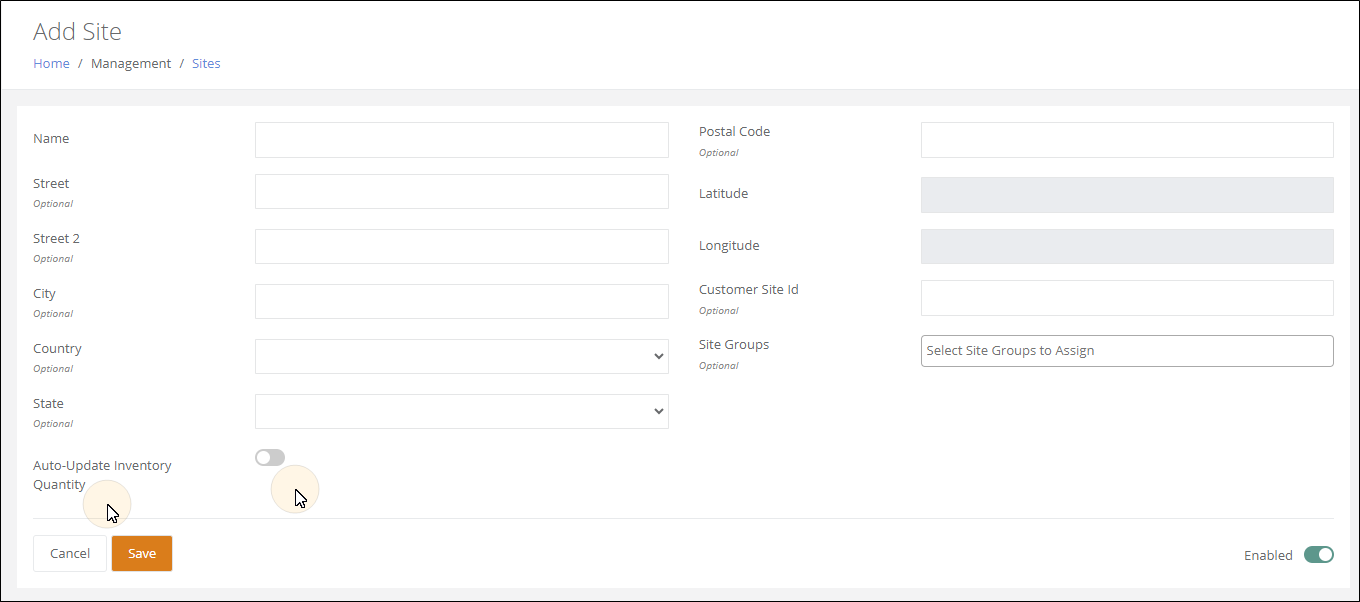Click the City label
This screenshot has height=602, width=1360.
pyautogui.click(x=44, y=293)
